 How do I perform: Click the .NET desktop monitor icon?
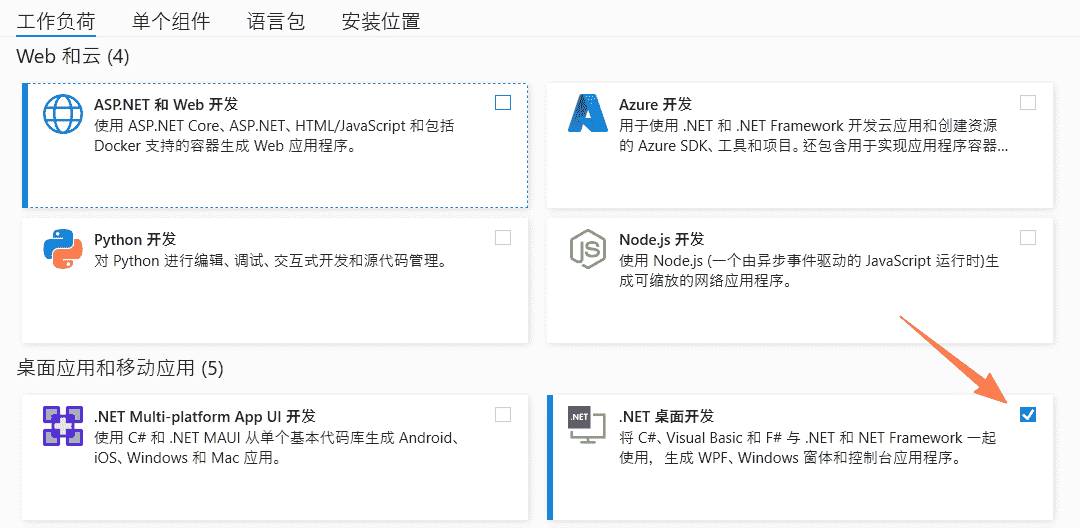[x=584, y=425]
